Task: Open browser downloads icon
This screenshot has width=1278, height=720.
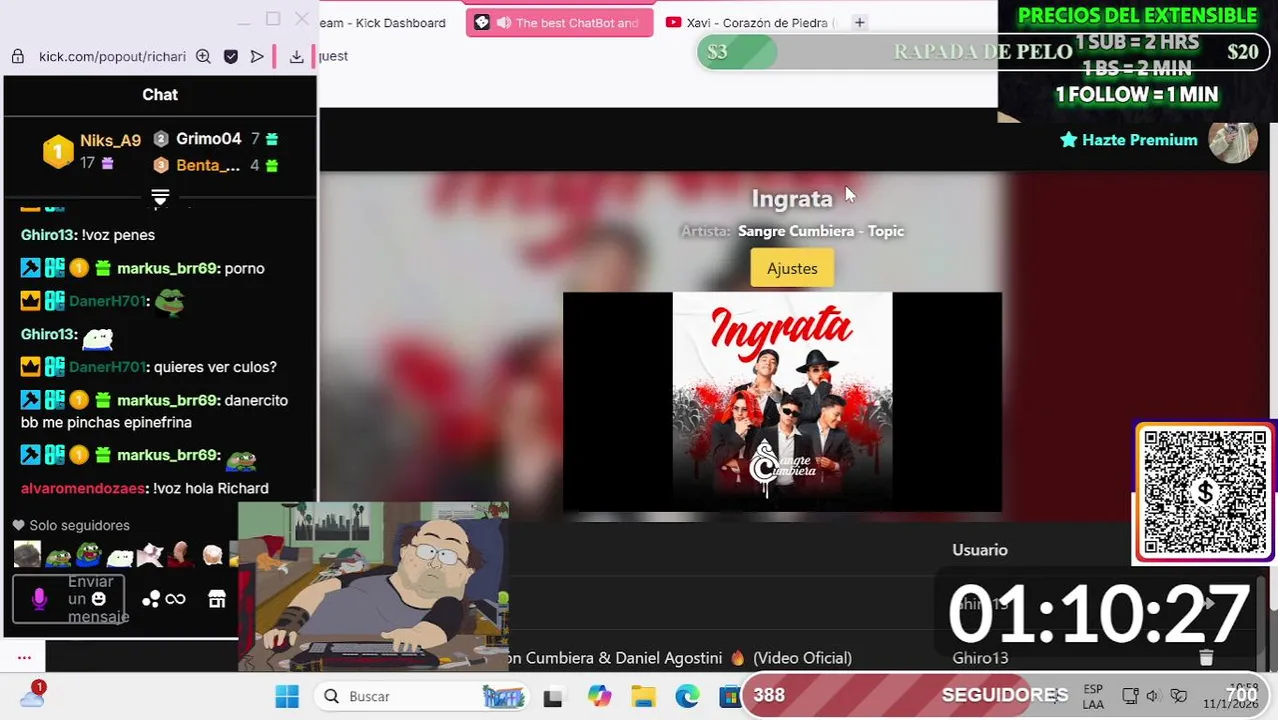Action: pos(296,57)
